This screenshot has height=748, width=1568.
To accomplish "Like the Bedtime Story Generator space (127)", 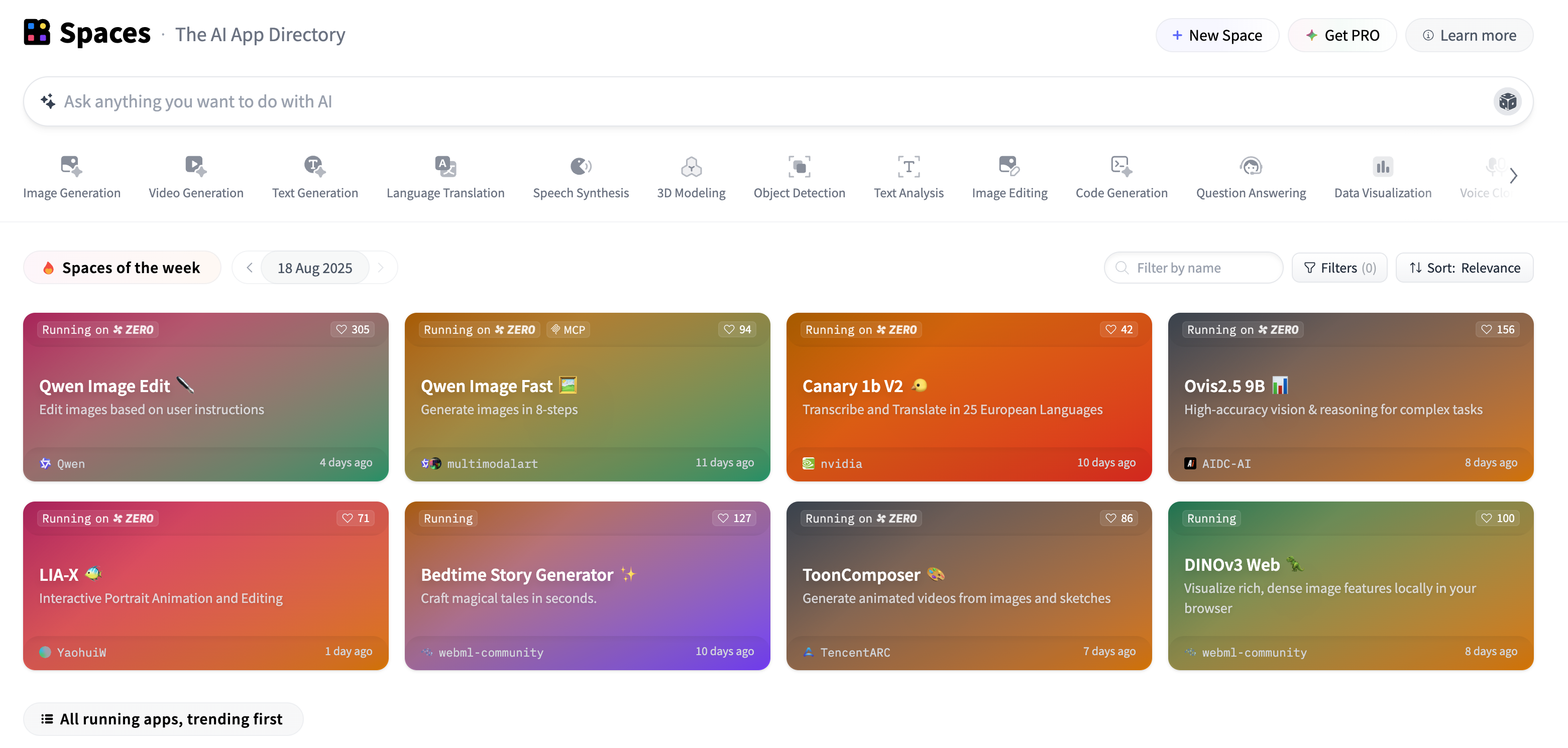I will coord(734,518).
